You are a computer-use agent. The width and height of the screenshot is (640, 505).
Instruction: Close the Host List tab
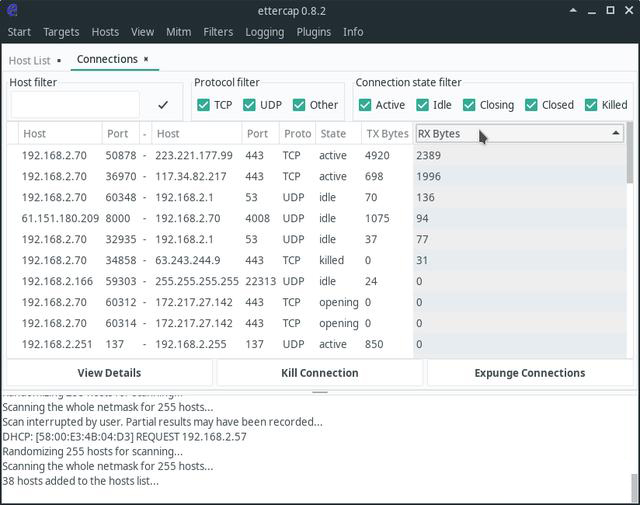(x=59, y=61)
